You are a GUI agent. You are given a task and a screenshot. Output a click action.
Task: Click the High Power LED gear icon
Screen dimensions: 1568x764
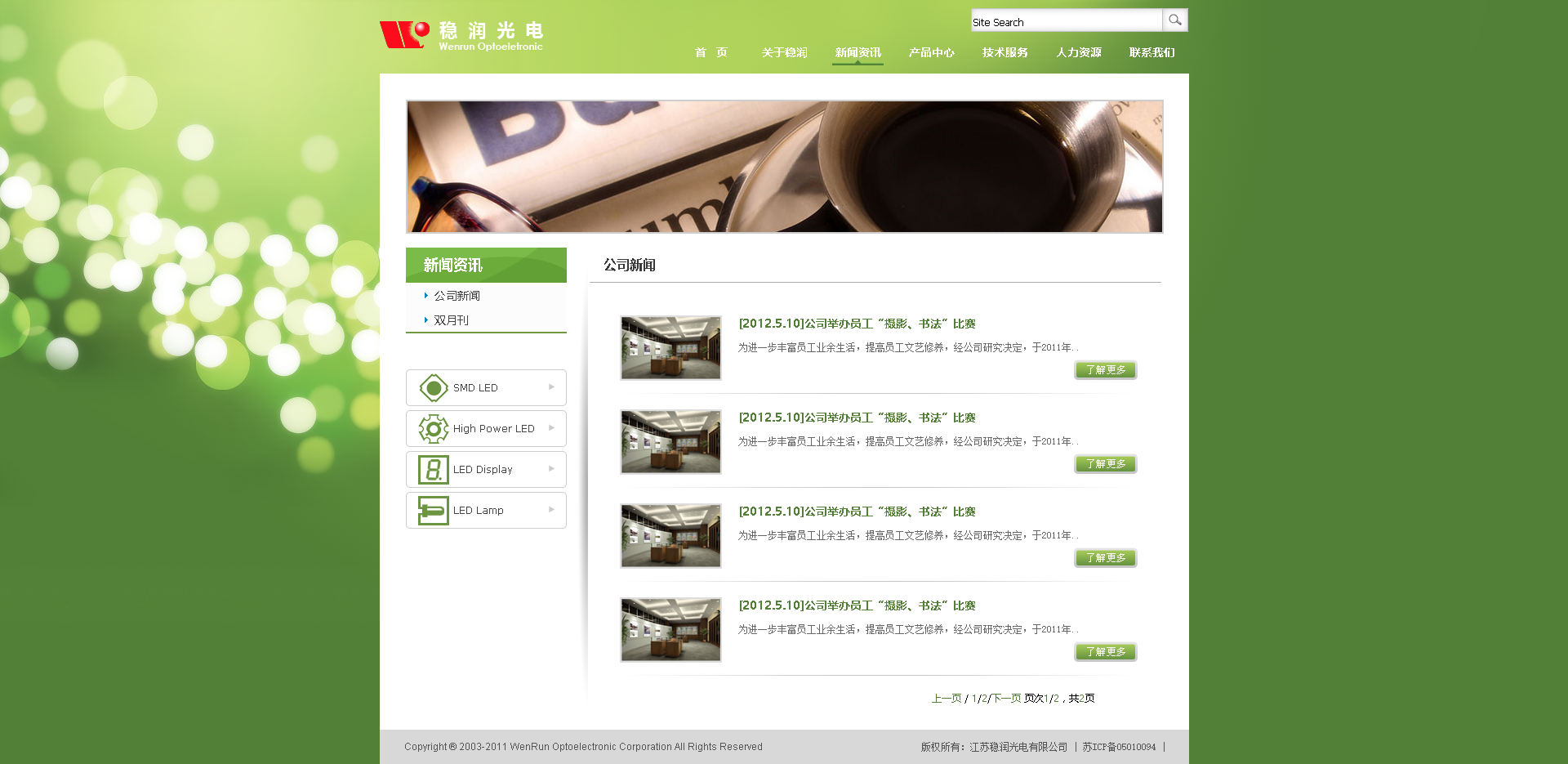pos(433,429)
